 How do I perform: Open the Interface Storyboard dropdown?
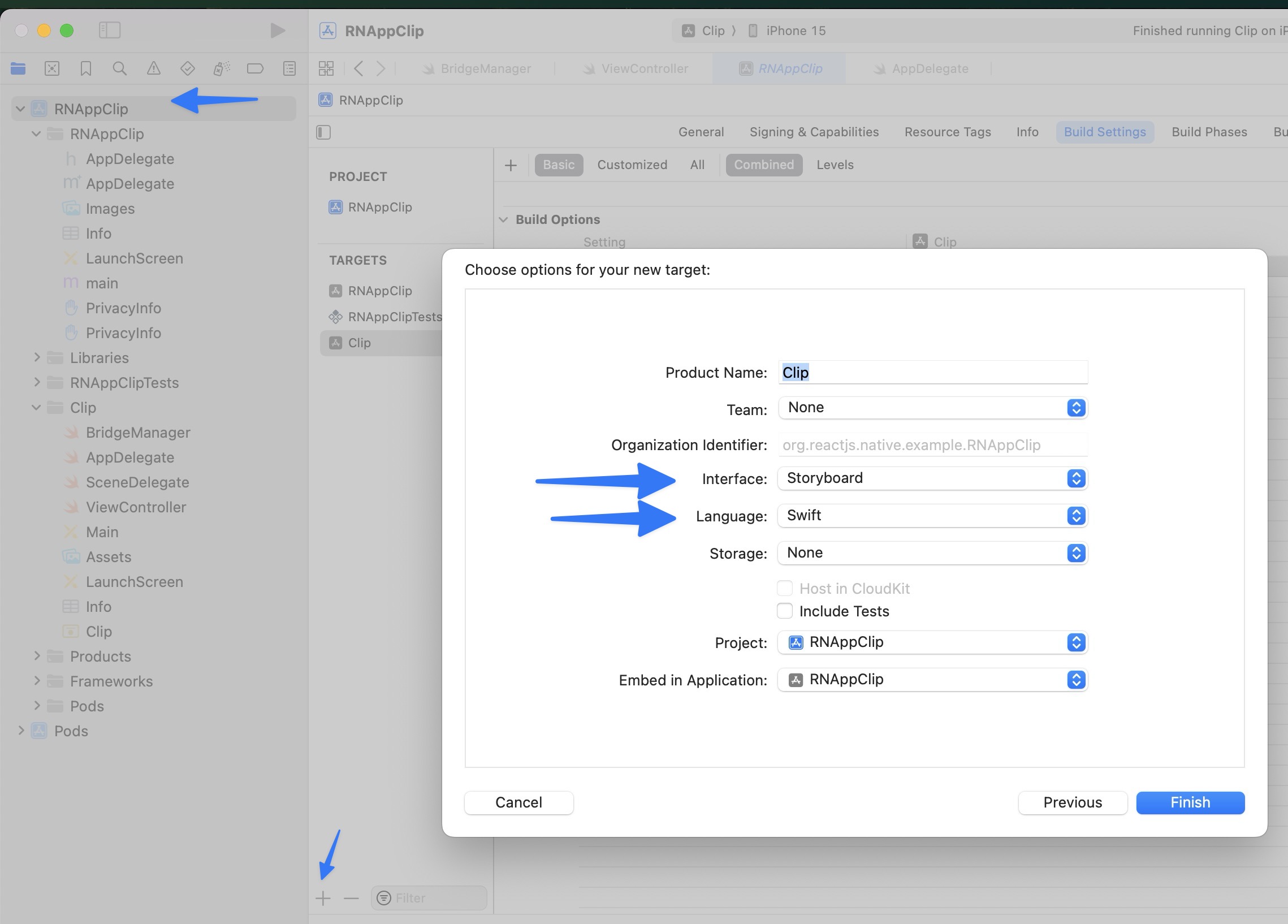coord(932,478)
